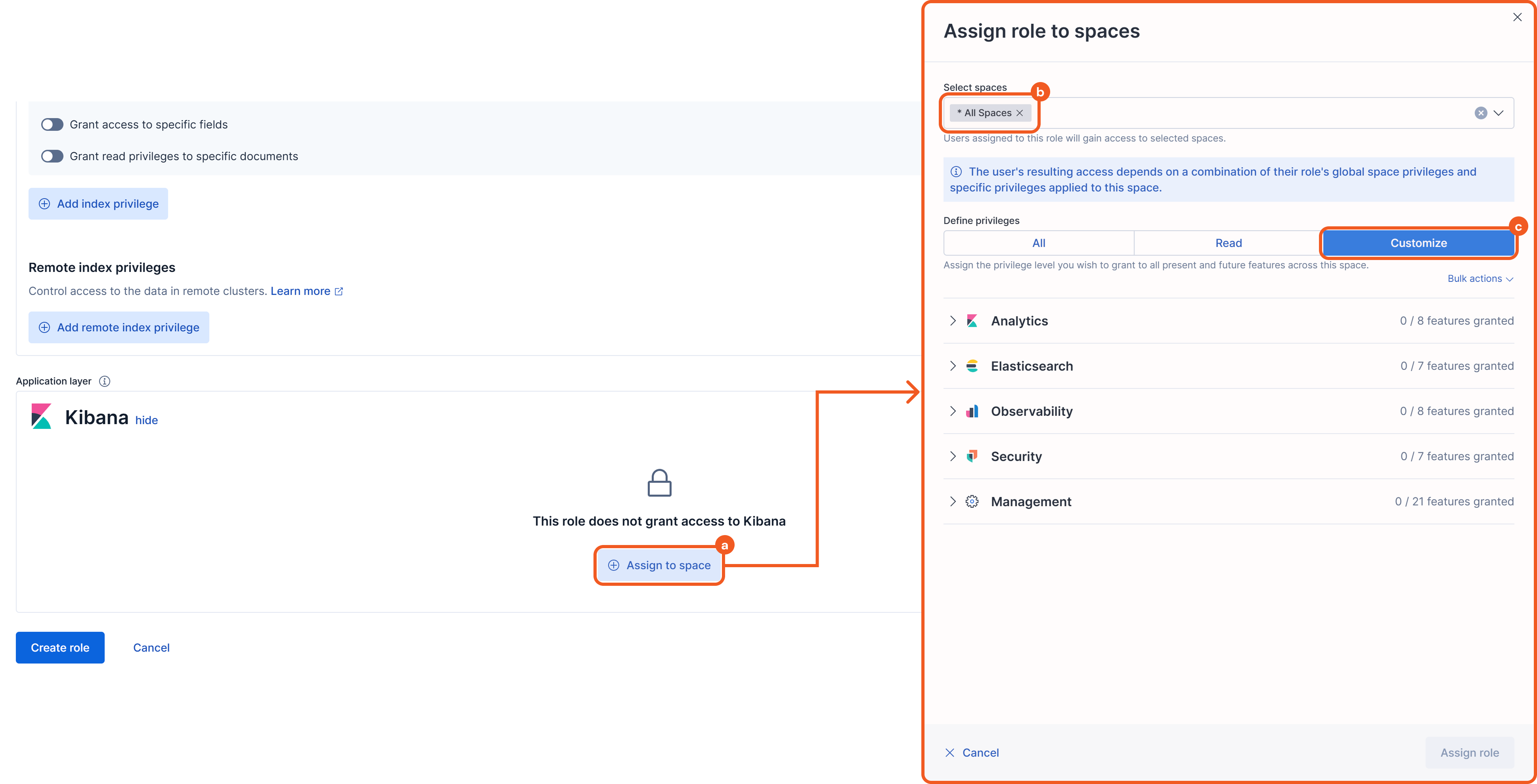
Task: Click the Security category icon
Action: (972, 457)
